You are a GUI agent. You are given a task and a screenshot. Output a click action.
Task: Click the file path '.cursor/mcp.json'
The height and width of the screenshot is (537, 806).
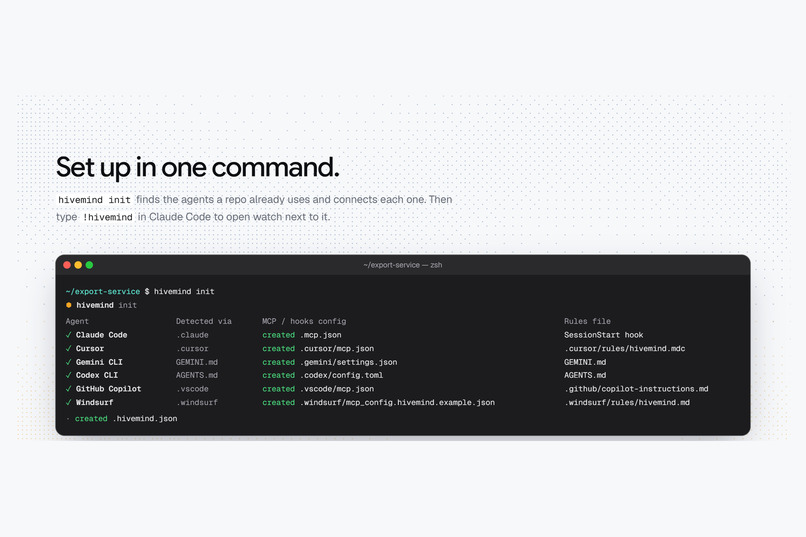(337, 348)
